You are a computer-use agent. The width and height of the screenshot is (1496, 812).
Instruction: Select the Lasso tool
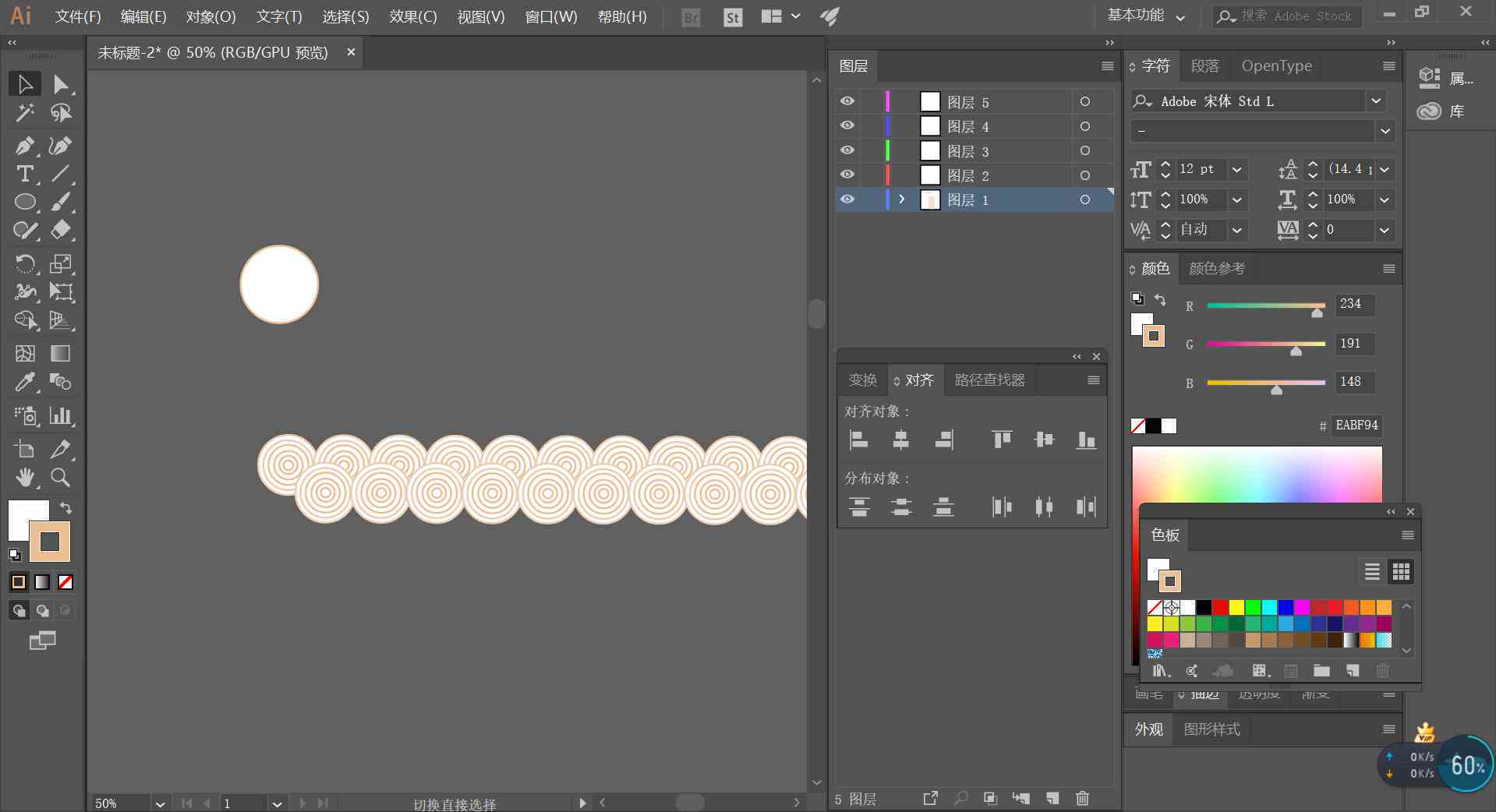[61, 113]
